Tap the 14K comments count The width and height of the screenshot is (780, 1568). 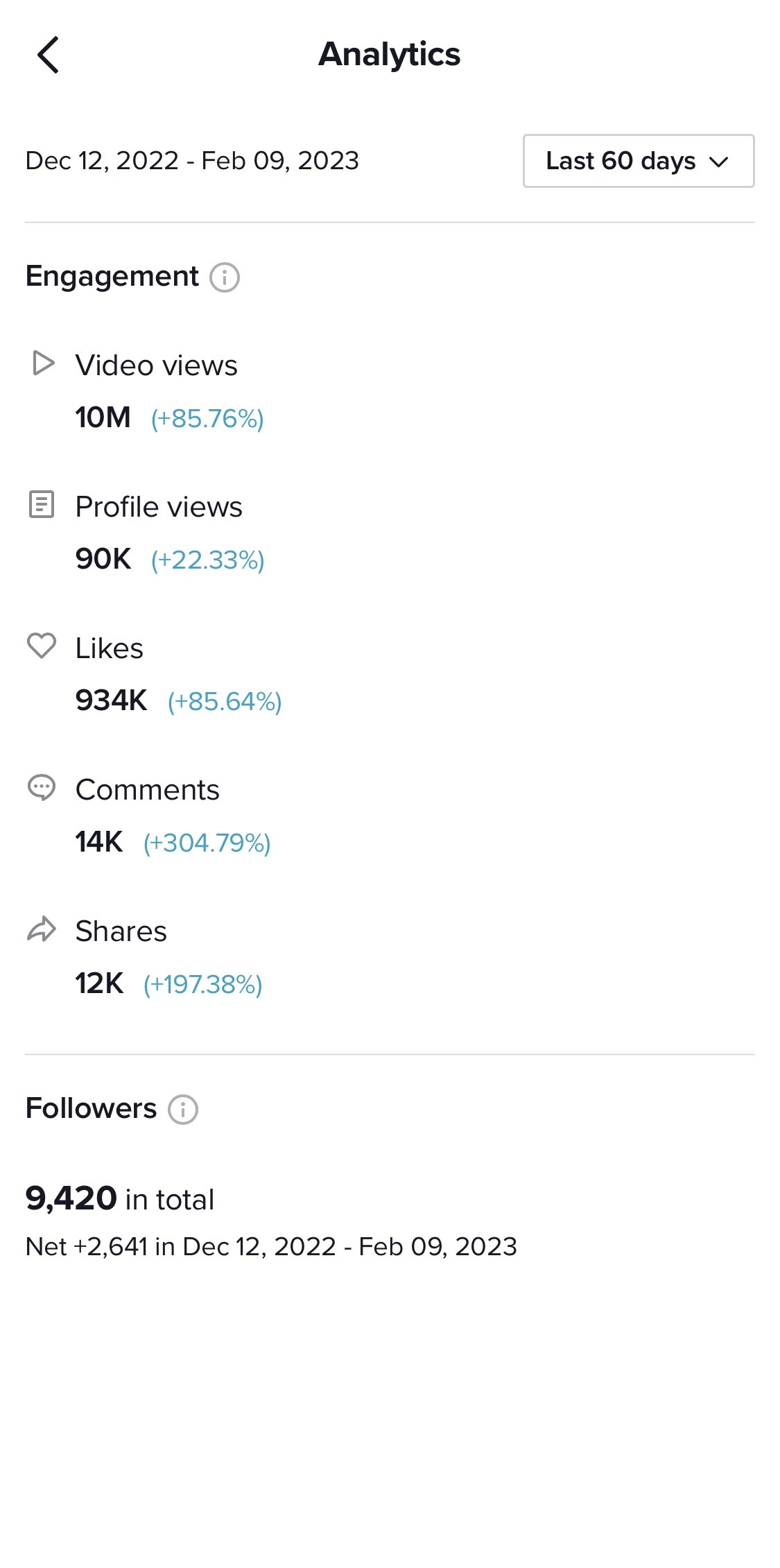point(99,842)
